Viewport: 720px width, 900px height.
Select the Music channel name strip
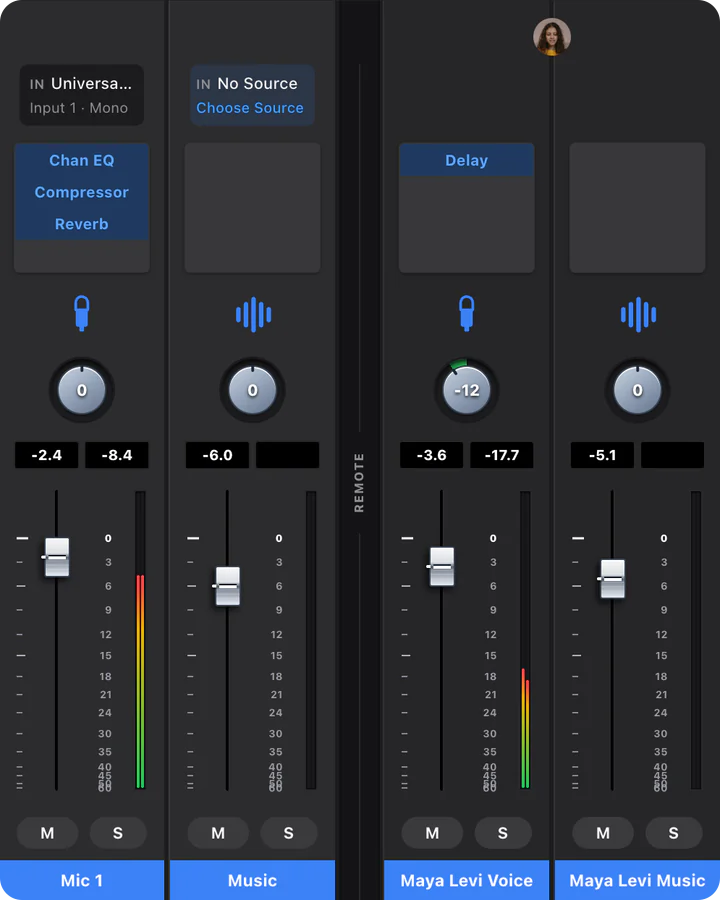tap(253, 880)
